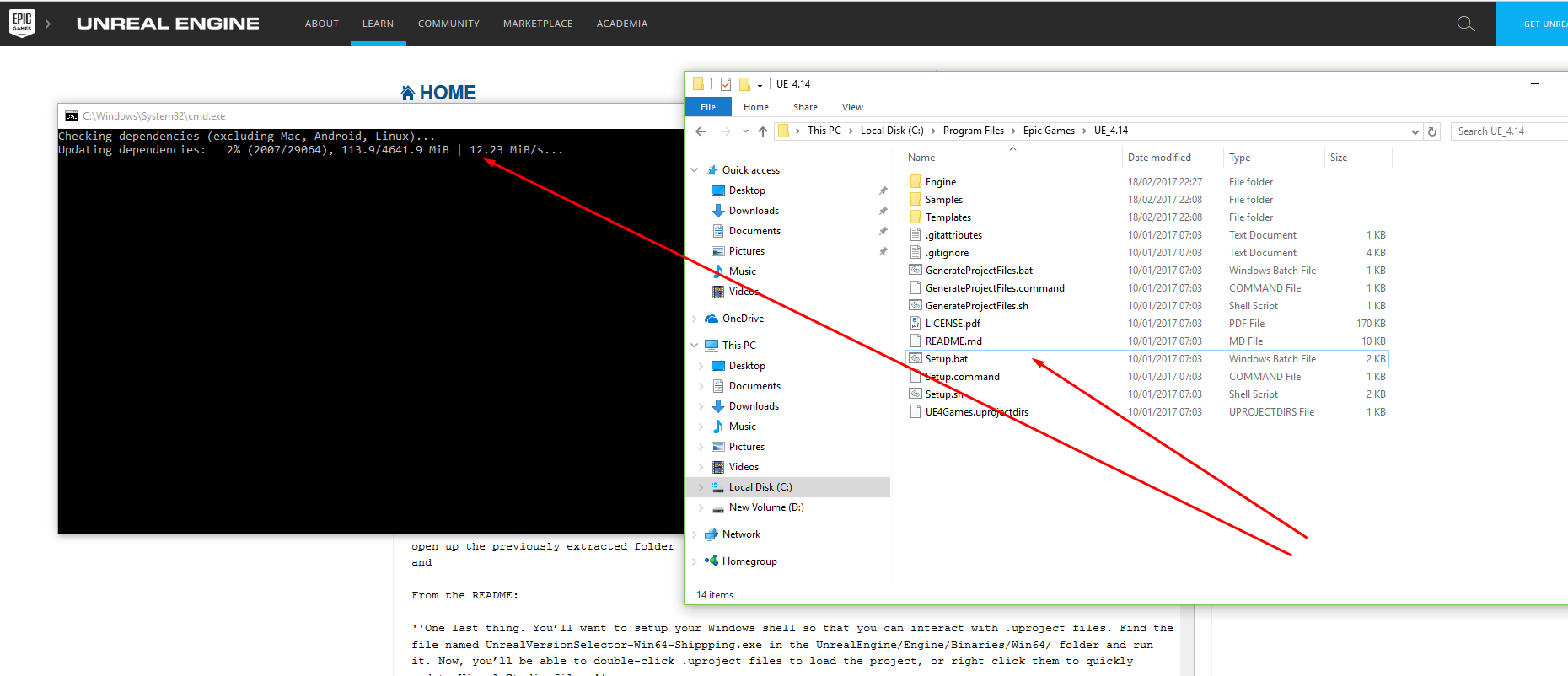Select .gitattributes file name
This screenshot has height=676, width=1568.
click(953, 235)
